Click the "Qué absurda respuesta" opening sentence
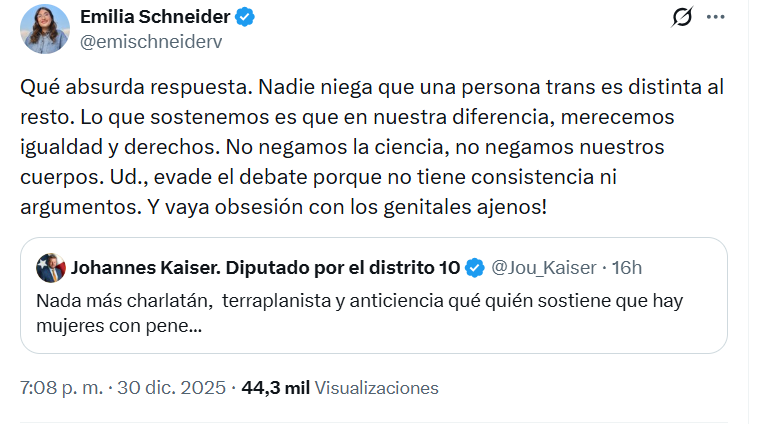 tap(114, 87)
